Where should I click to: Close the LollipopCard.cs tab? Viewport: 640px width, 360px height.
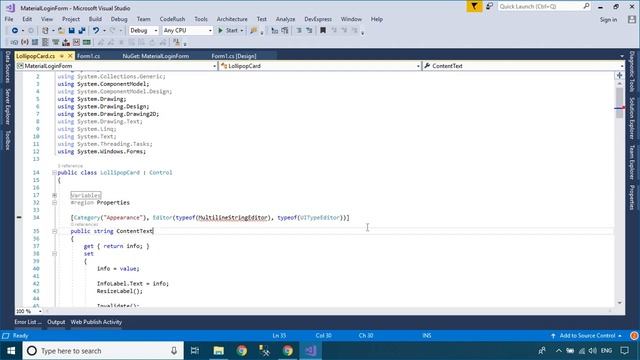click(70, 56)
